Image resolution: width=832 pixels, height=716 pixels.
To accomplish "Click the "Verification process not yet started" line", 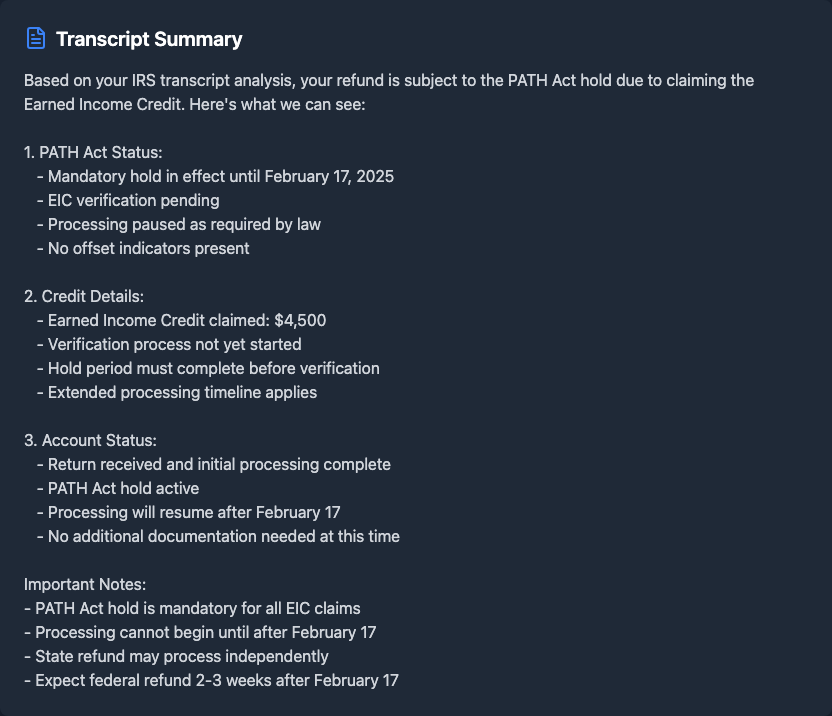I will [174, 344].
